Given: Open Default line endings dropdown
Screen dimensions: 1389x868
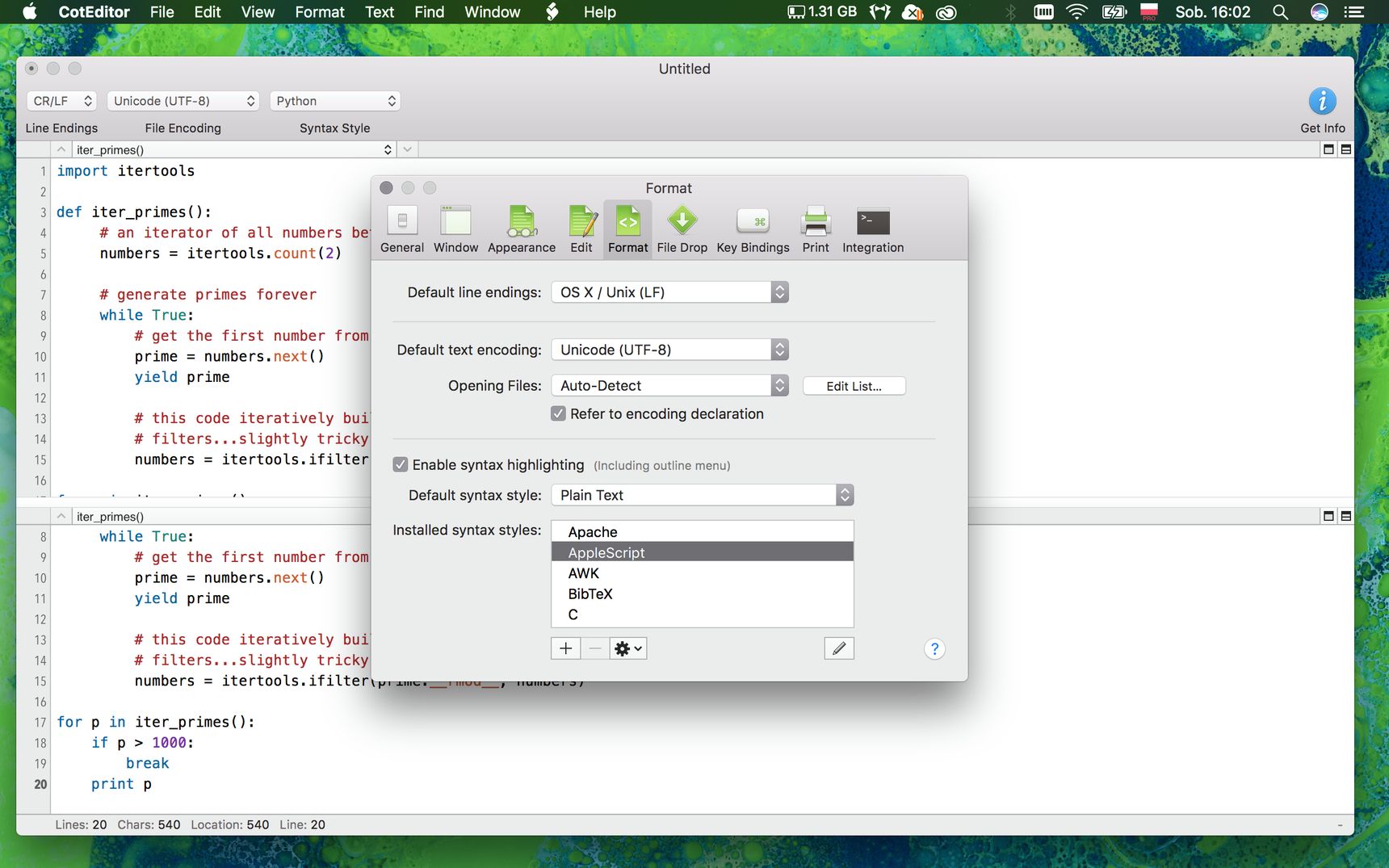Looking at the screenshot, I should pos(669,292).
